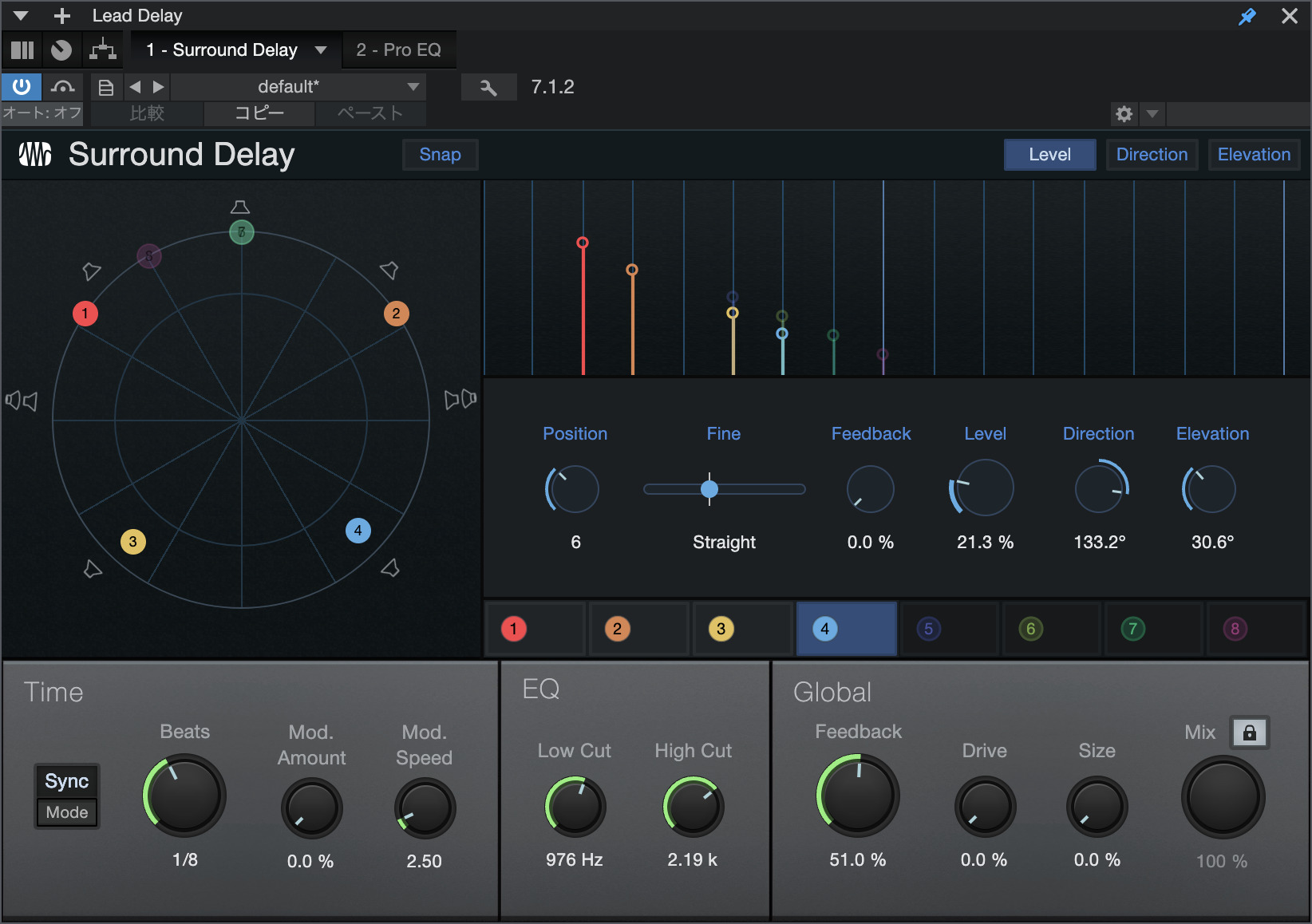Click the Beats knob
This screenshot has height=924, width=1312.
(185, 796)
